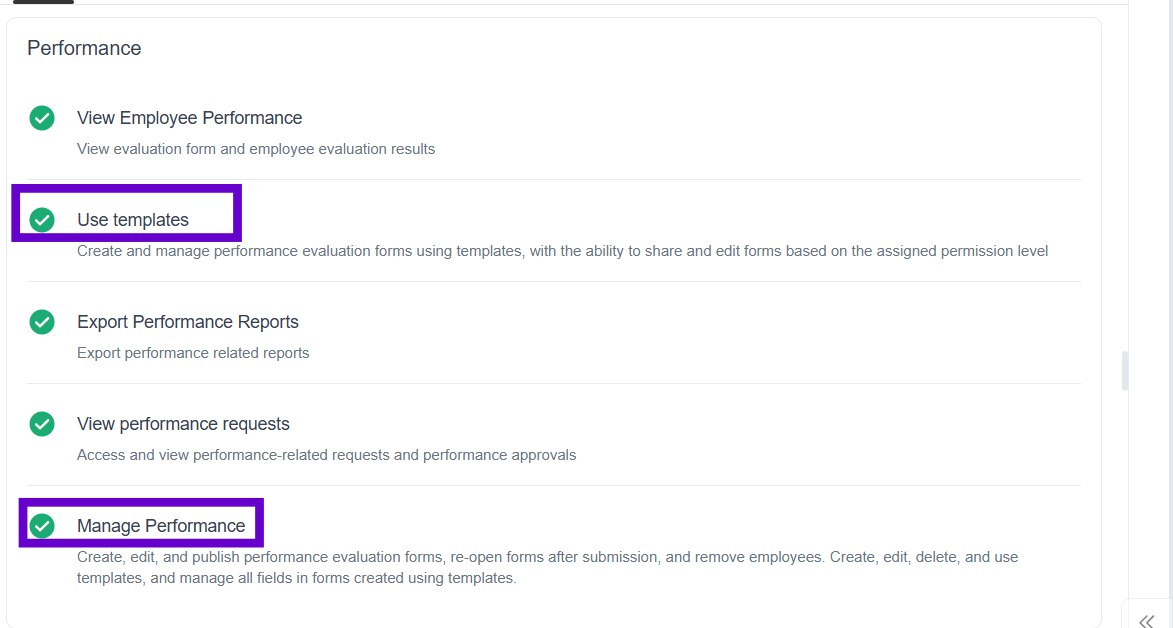This screenshot has width=1173, height=628.
Task: Click the 'View evaluation form' description text
Action: [x=256, y=149]
